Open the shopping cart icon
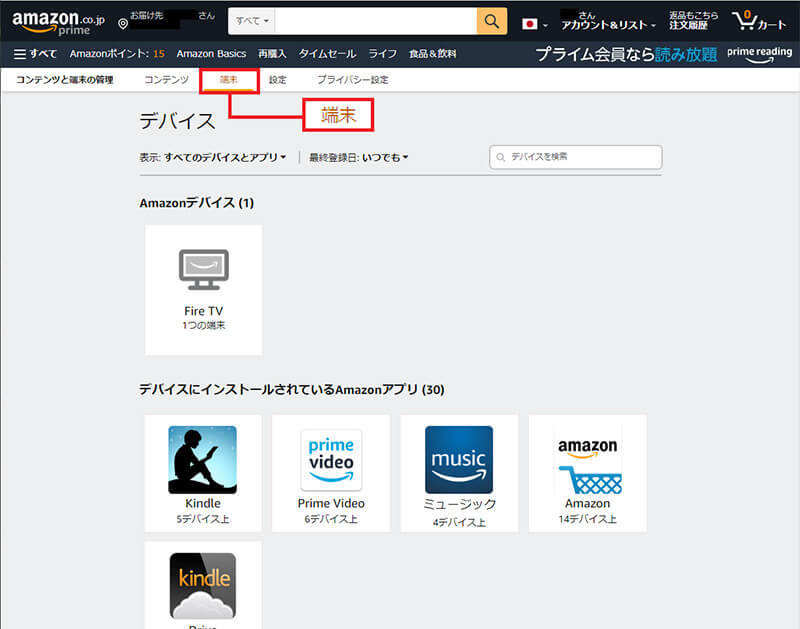Screen dimensions: 800x629 tap(759, 21)
